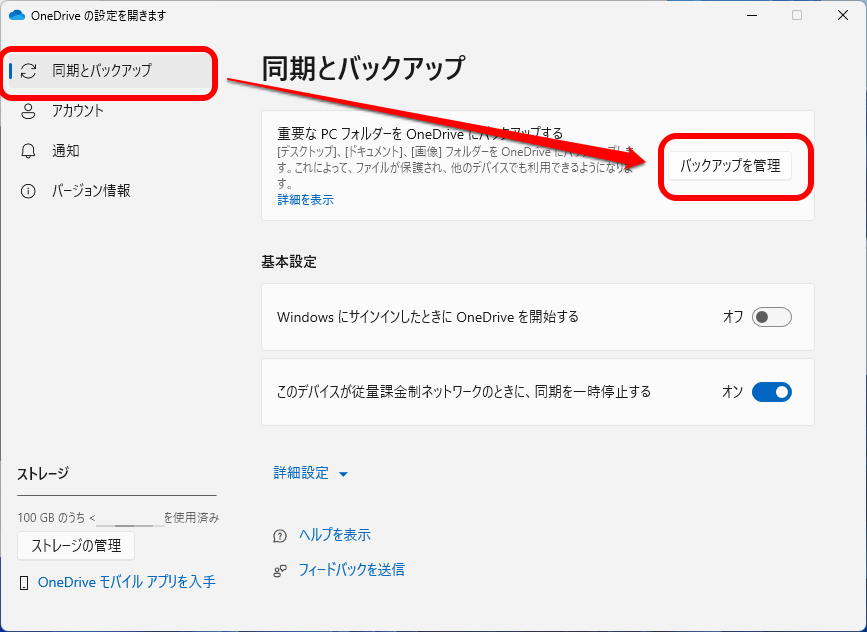Viewport: 867px width, 632px height.
Task: Click the OneDrive cloud icon in the title bar
Action: click(17, 15)
